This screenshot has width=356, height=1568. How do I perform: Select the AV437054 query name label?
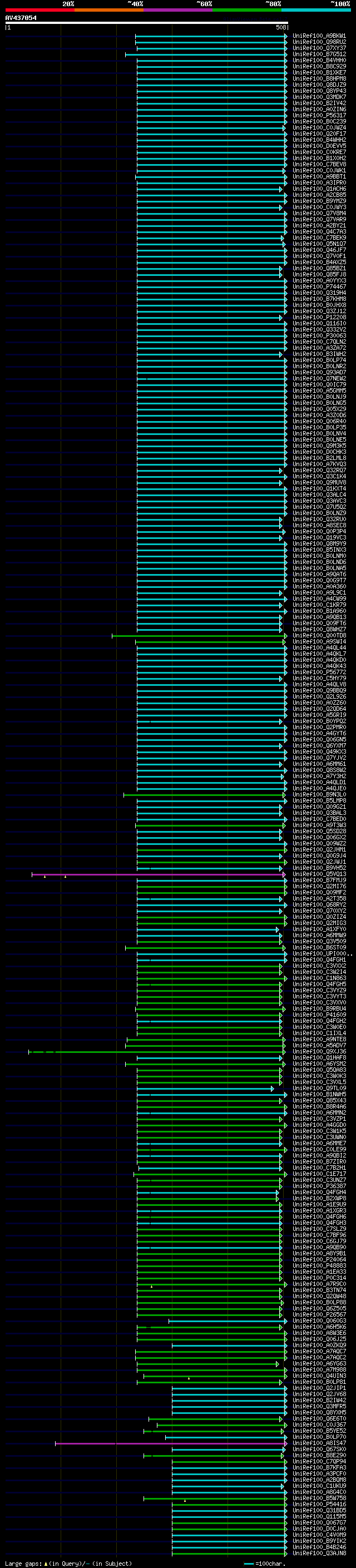[21, 18]
